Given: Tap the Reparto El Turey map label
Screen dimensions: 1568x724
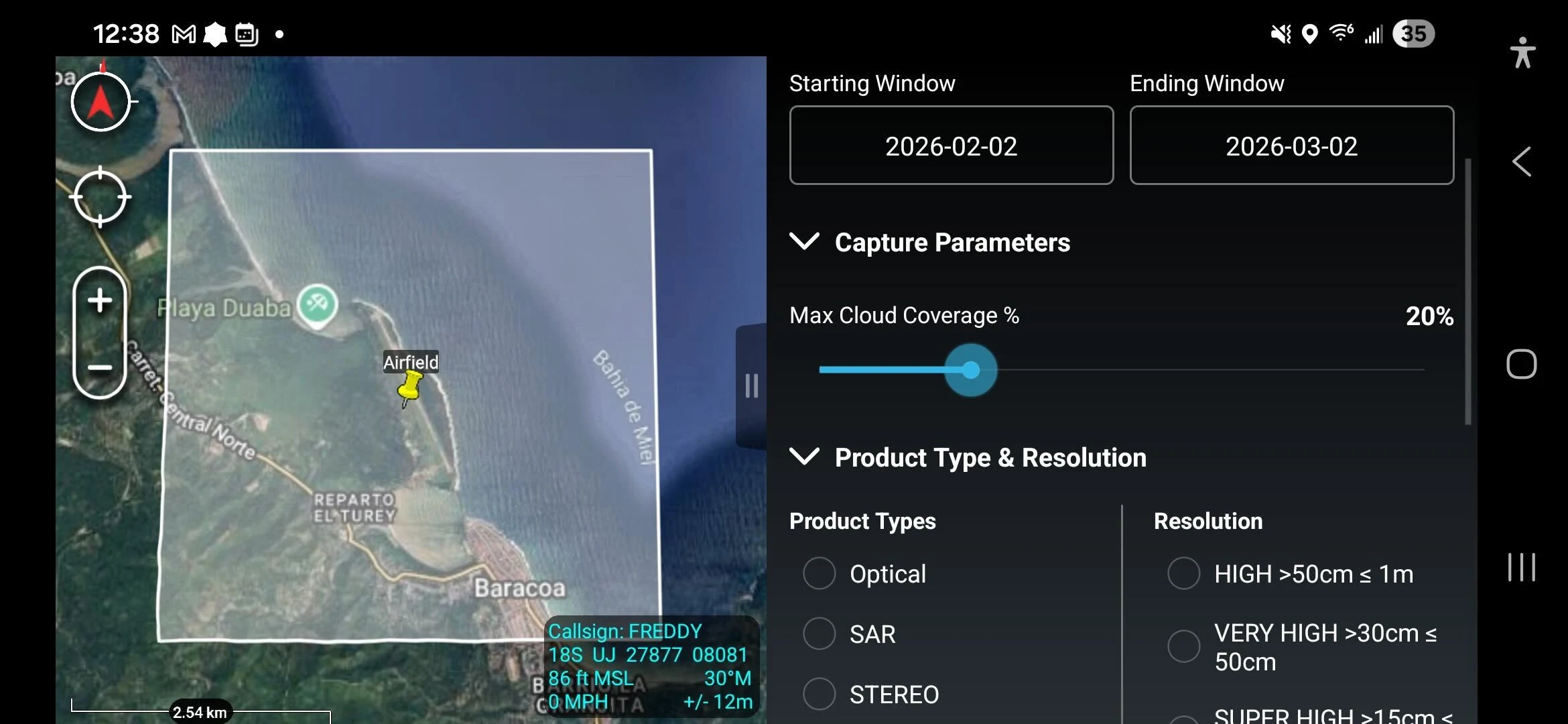Looking at the screenshot, I should [354, 507].
